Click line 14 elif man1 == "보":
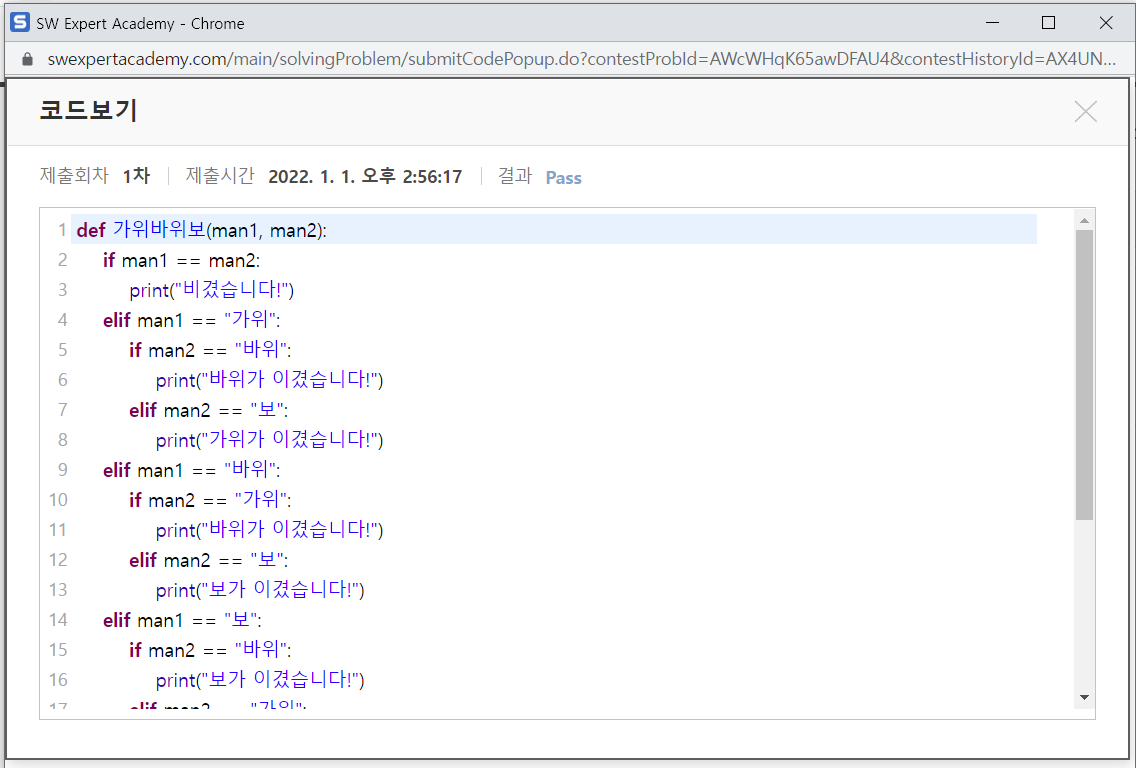Image resolution: width=1136 pixels, height=768 pixels. point(182,619)
